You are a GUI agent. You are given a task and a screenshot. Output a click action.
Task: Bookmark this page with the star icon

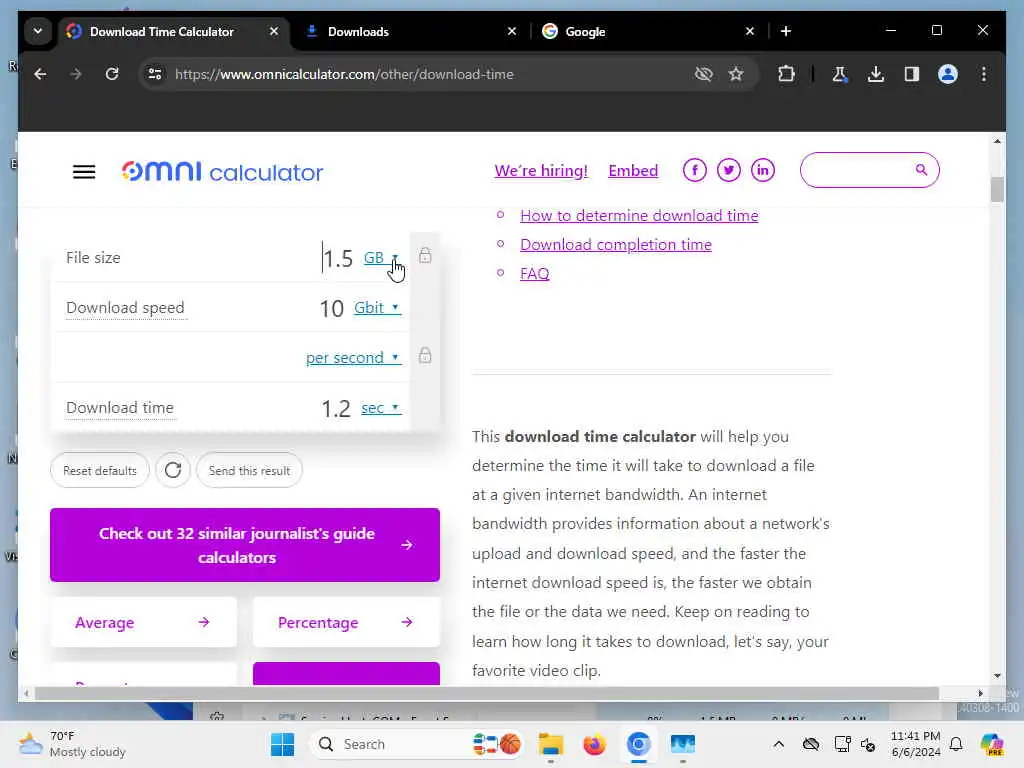736,74
